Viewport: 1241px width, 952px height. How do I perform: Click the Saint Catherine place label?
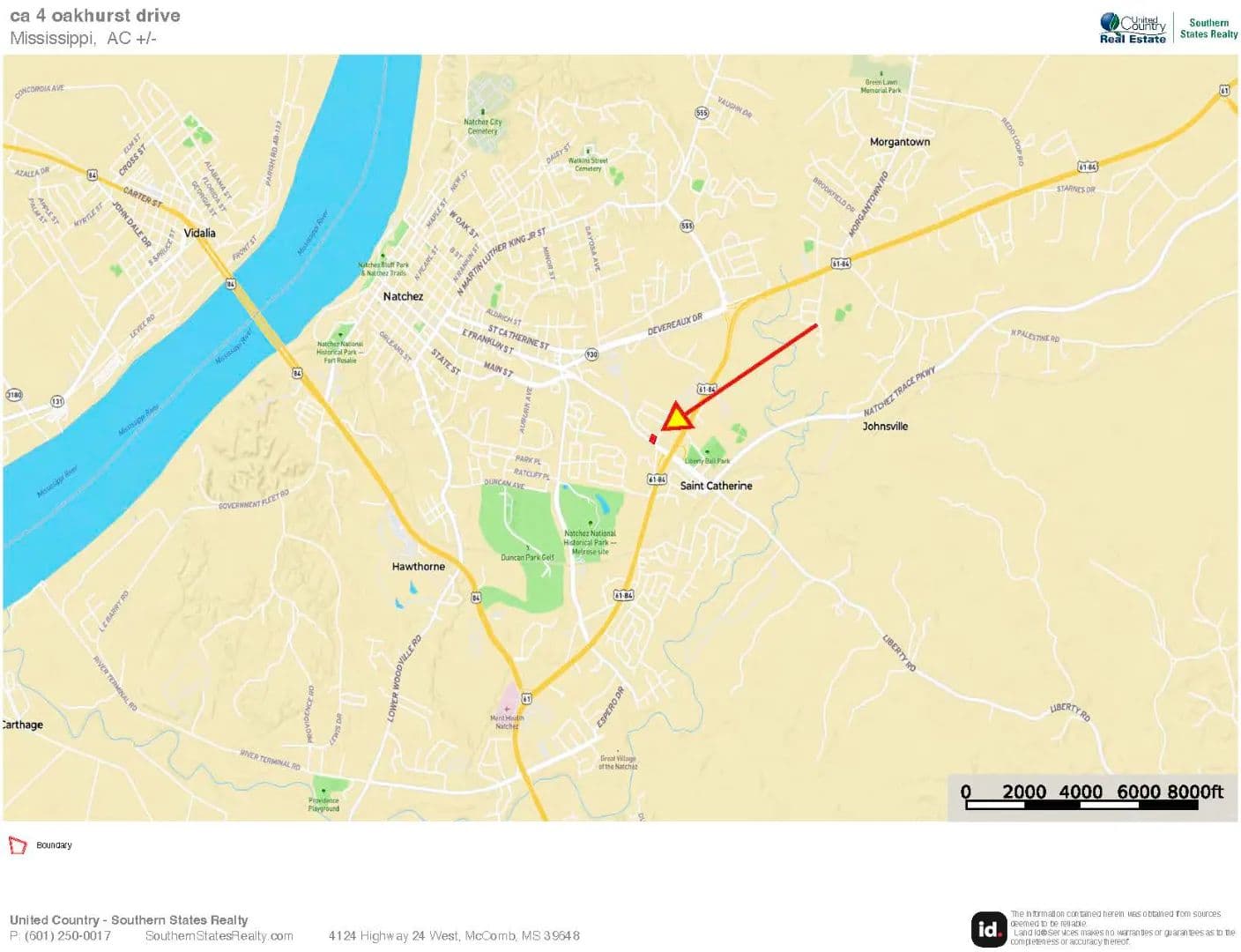[716, 486]
